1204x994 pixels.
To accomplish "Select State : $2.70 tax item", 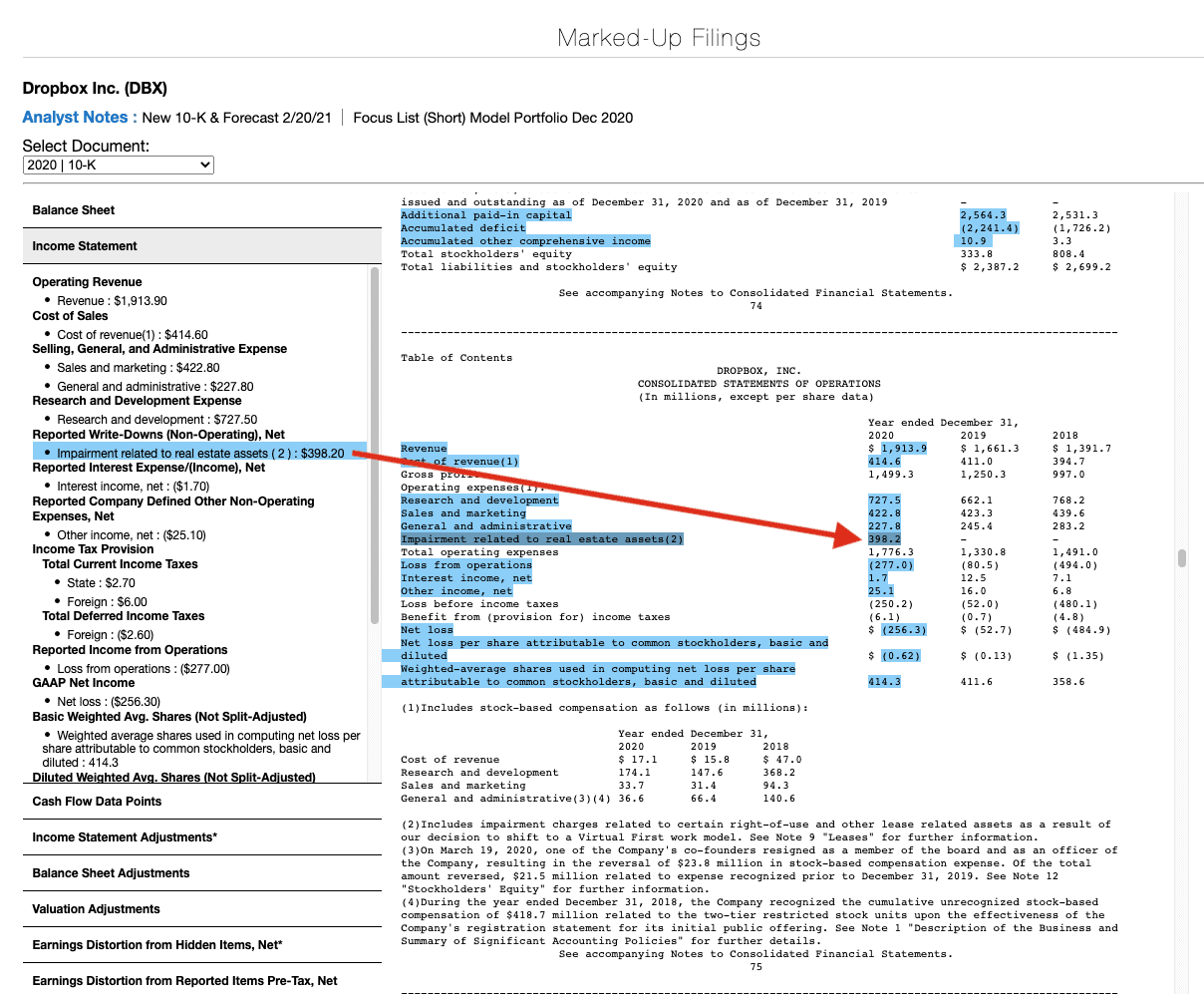I will [101, 583].
